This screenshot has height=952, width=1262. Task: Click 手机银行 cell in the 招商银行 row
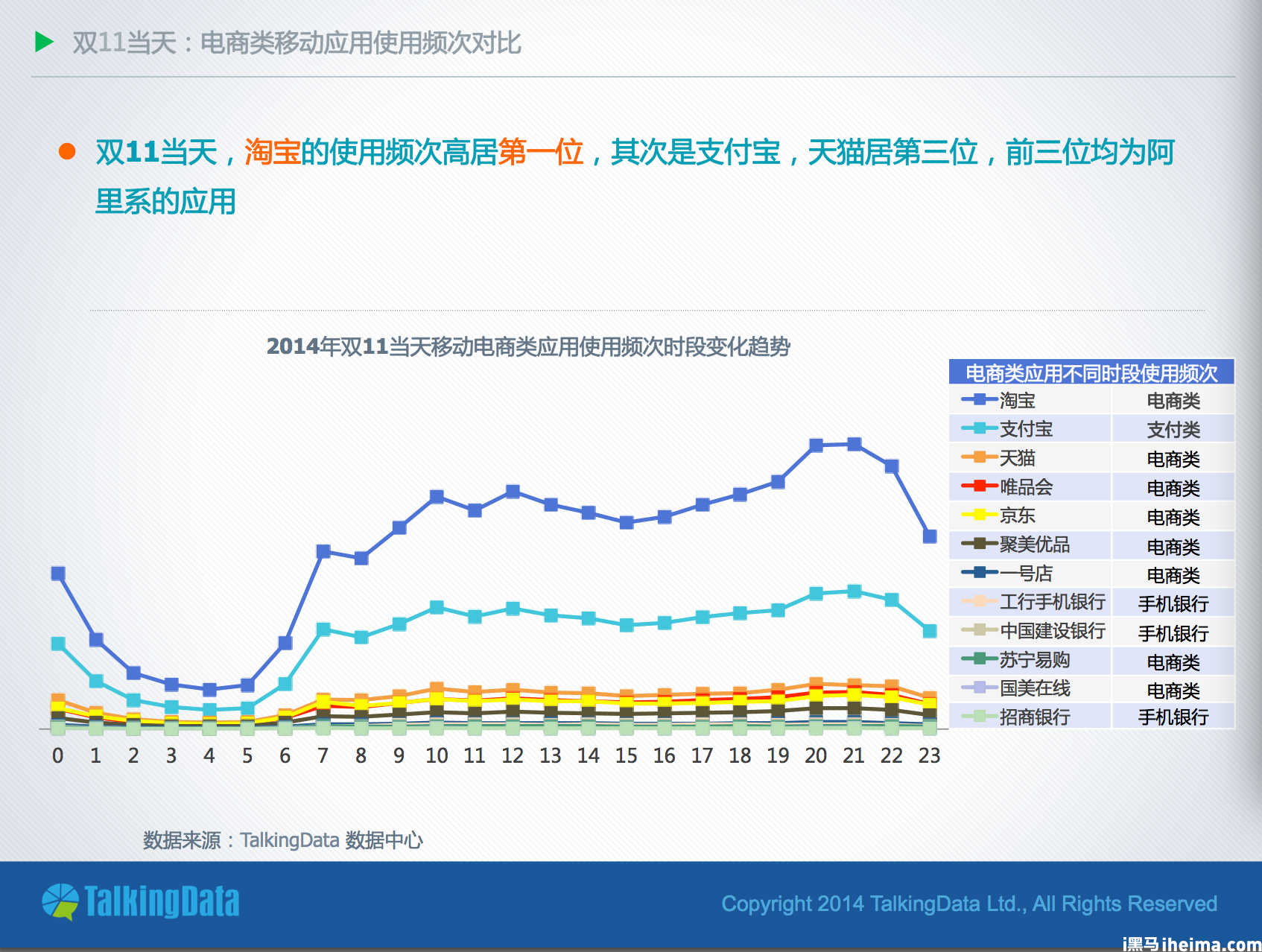(1173, 717)
